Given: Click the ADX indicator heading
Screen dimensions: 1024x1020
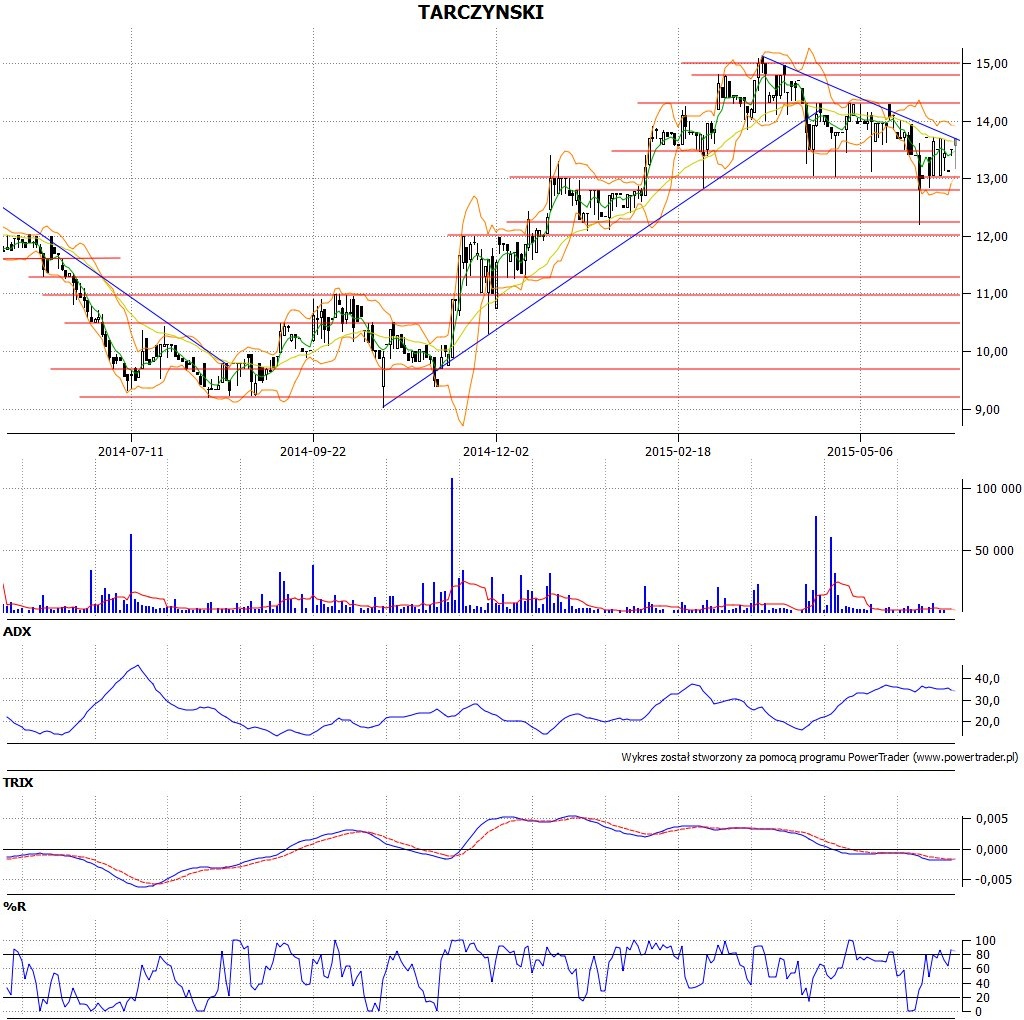Looking at the screenshot, I should click(x=17, y=632).
